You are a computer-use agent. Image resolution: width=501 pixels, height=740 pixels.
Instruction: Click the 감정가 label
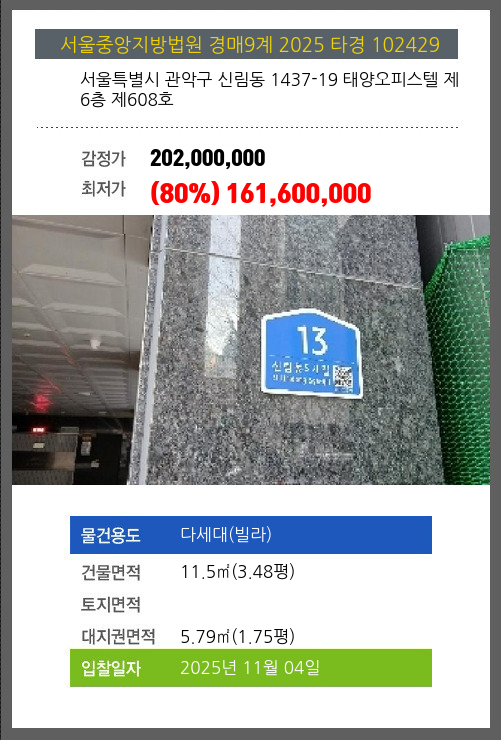pos(103,158)
